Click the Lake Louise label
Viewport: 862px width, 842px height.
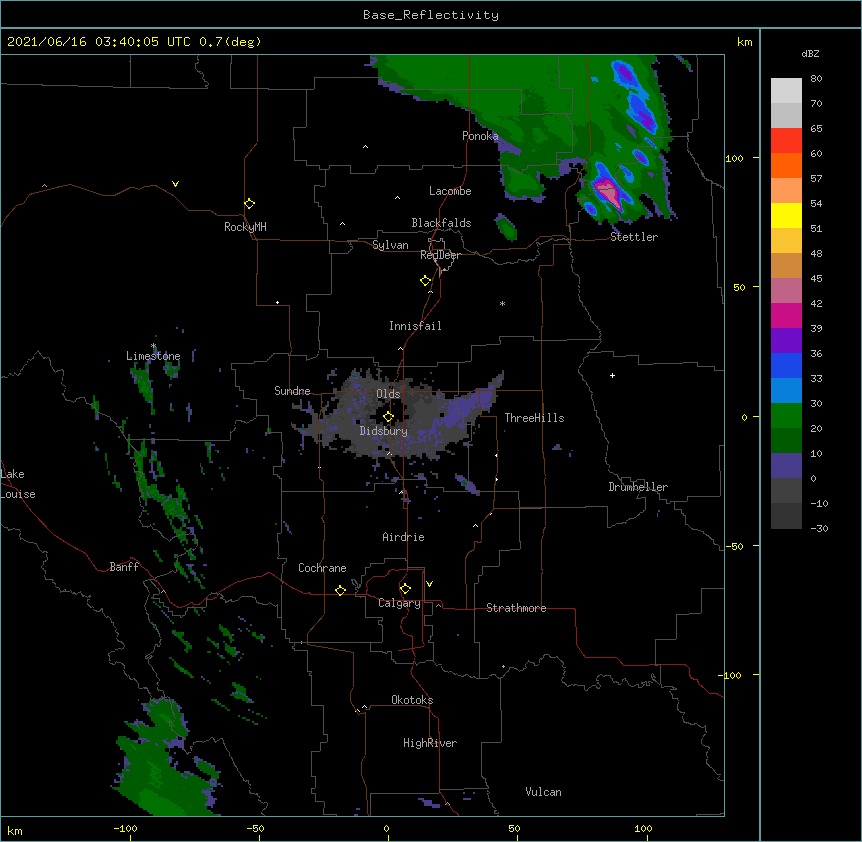click(18, 484)
